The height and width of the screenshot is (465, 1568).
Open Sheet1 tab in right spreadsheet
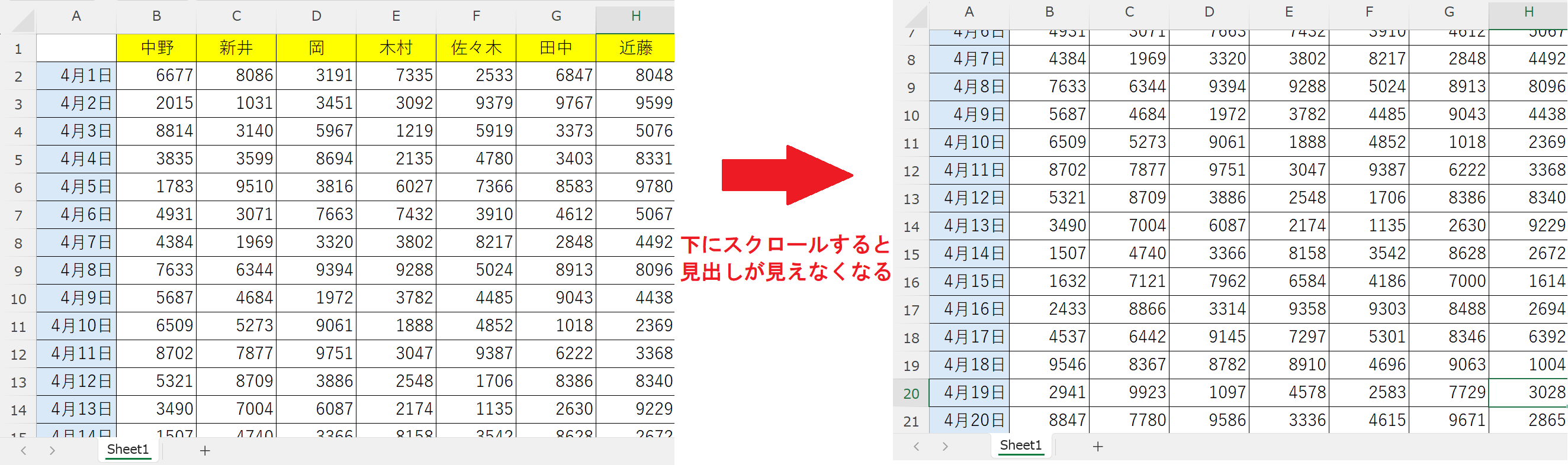tap(1021, 445)
